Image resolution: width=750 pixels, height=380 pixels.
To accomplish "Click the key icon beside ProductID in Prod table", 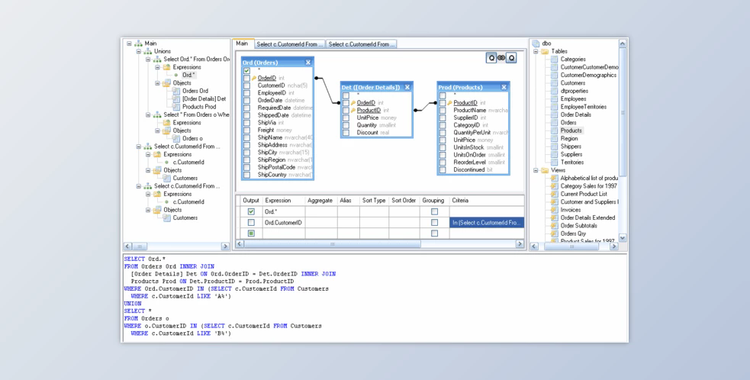I will tap(450, 103).
